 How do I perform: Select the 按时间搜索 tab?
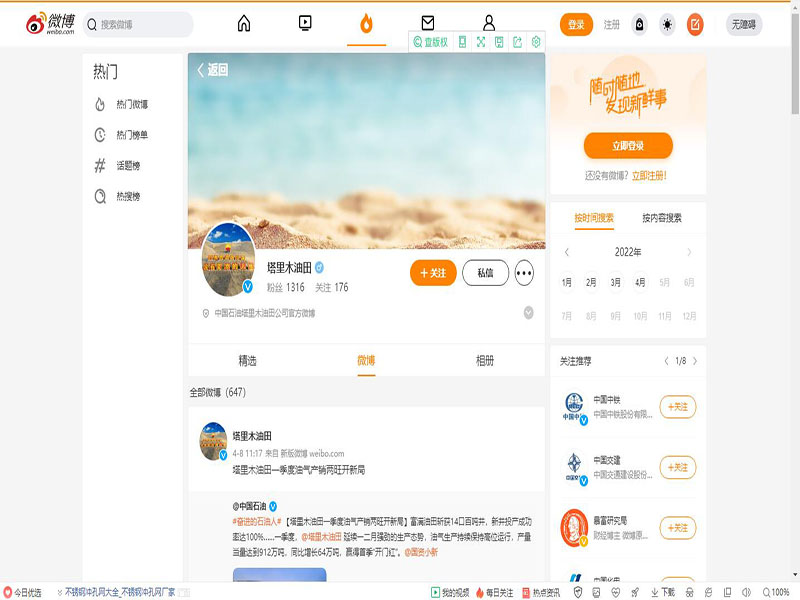point(594,218)
